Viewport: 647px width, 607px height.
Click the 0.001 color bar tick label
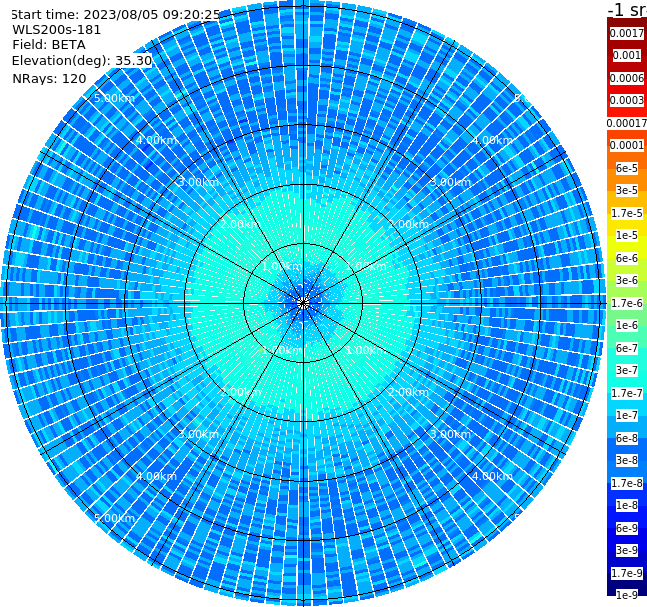click(627, 55)
